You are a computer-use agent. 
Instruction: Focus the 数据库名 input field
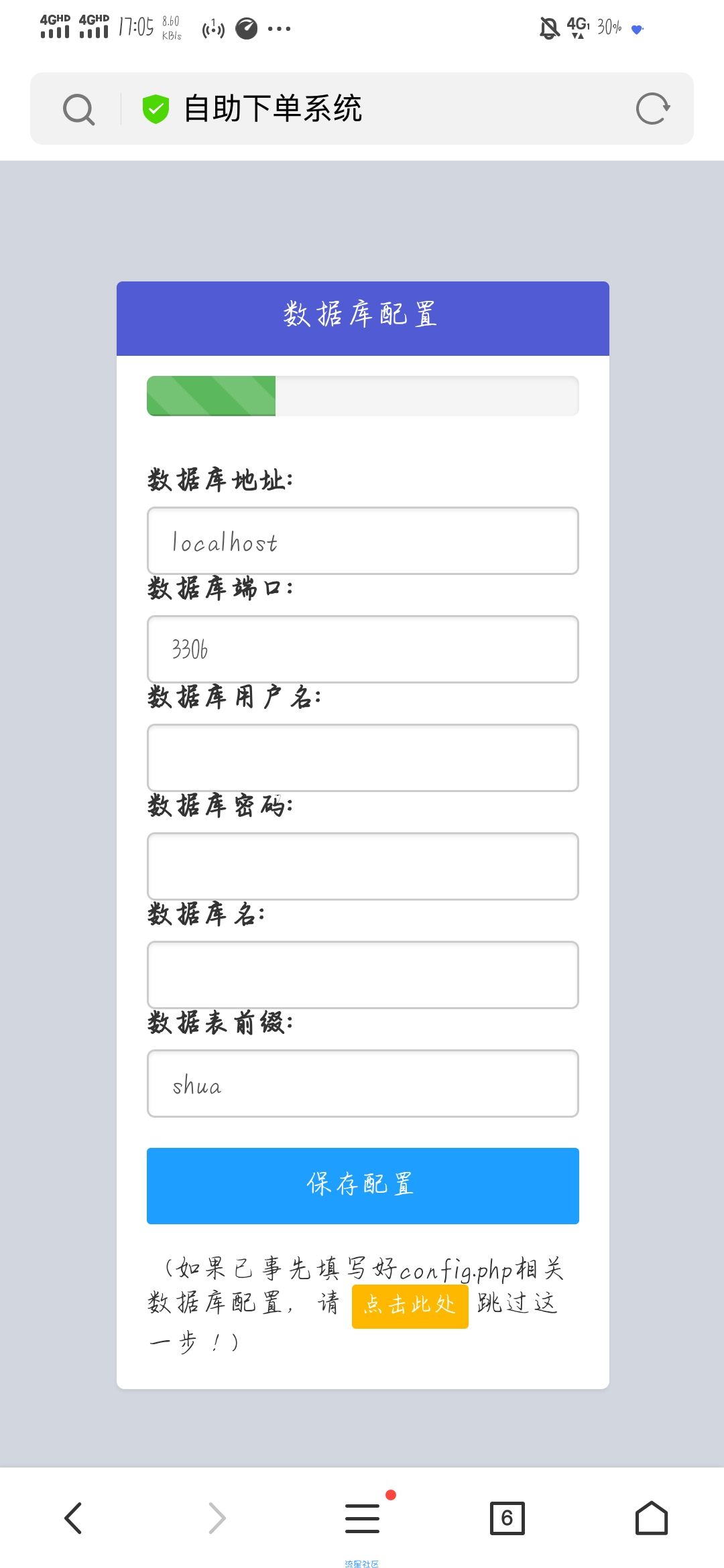coord(363,975)
